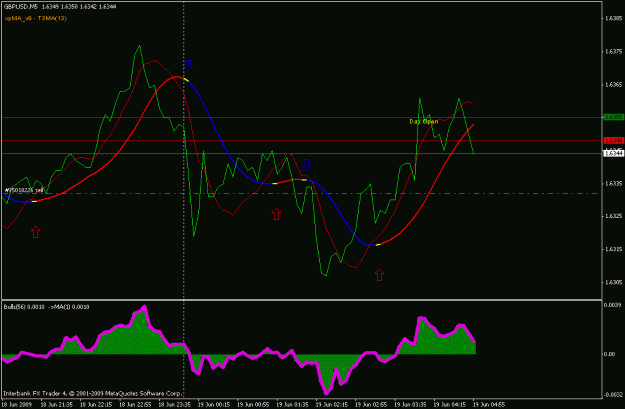Click the 0.00 indicator scale value
Screen dimensions: 625x409
point(610,354)
